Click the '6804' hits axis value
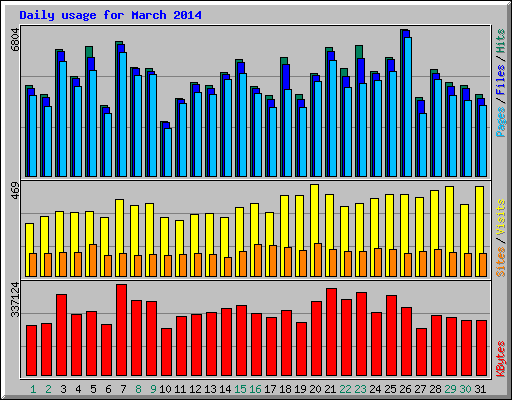Image resolution: width=512 pixels, height=400 pixels. pos(15,40)
